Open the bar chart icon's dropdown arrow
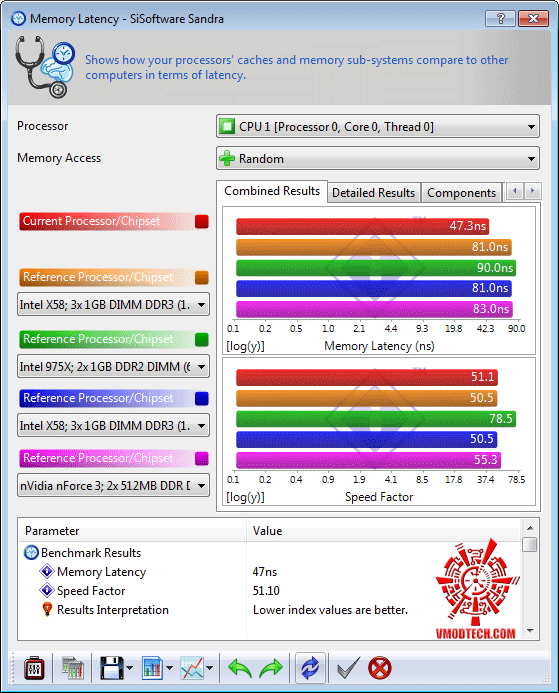Viewport: 559px width, 693px height. pos(169,668)
